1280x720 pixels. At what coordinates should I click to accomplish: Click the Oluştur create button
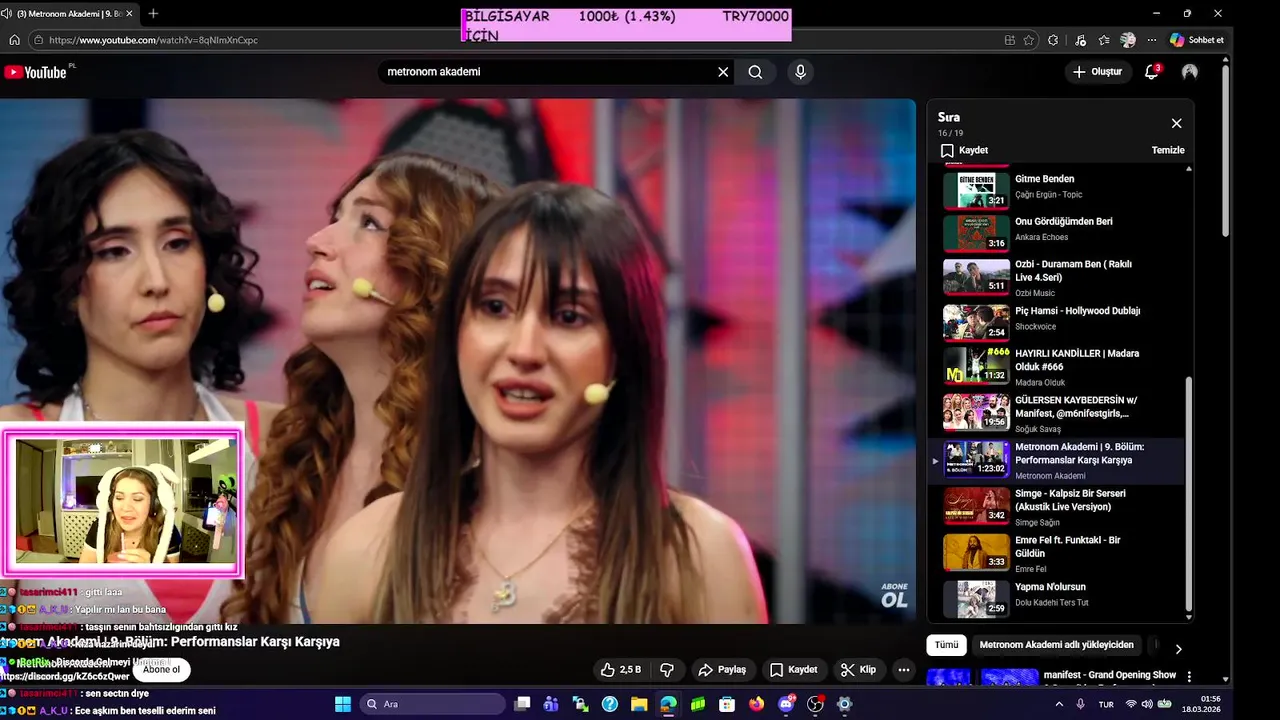pos(1097,72)
